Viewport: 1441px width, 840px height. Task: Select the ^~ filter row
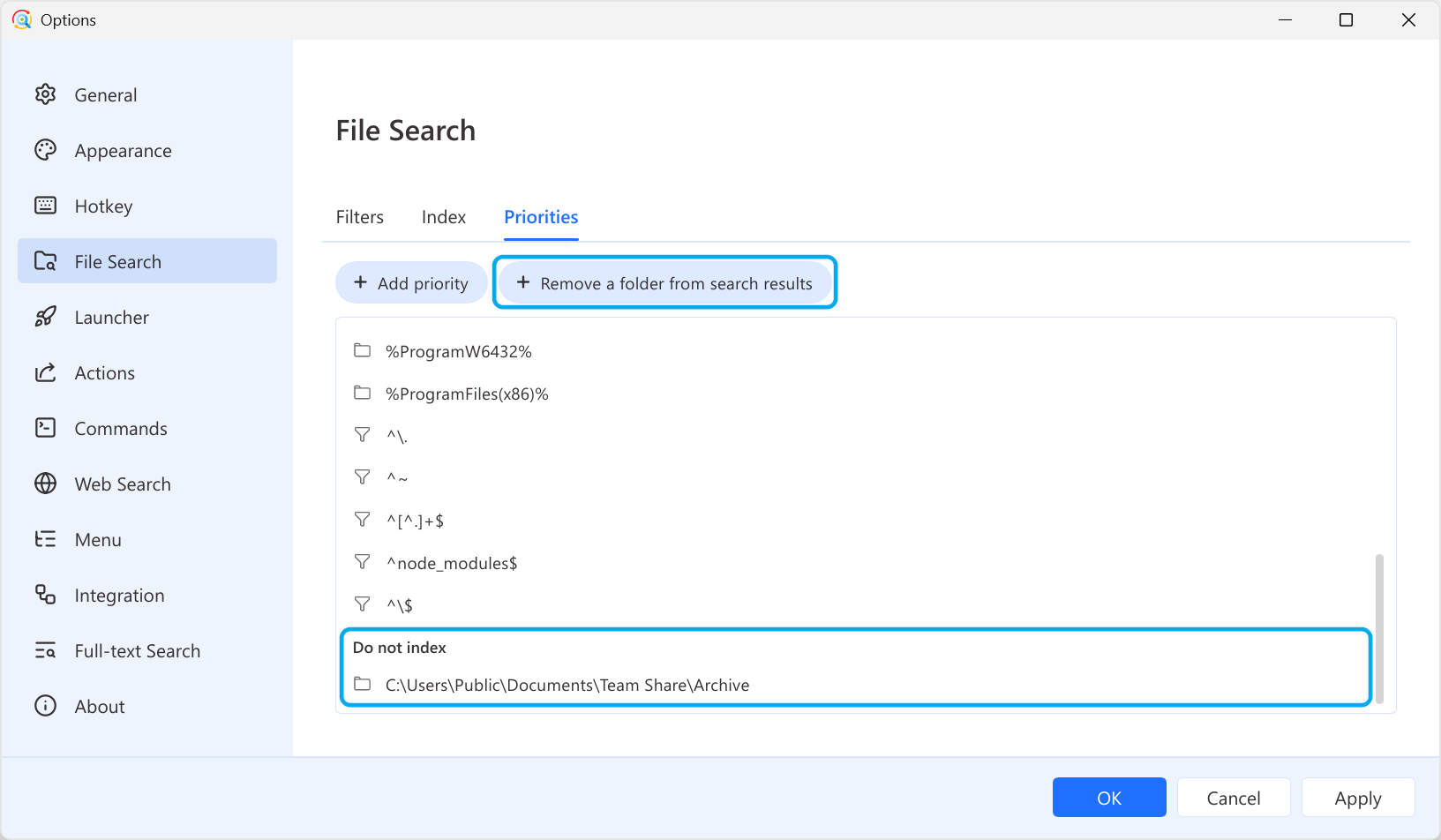865,478
